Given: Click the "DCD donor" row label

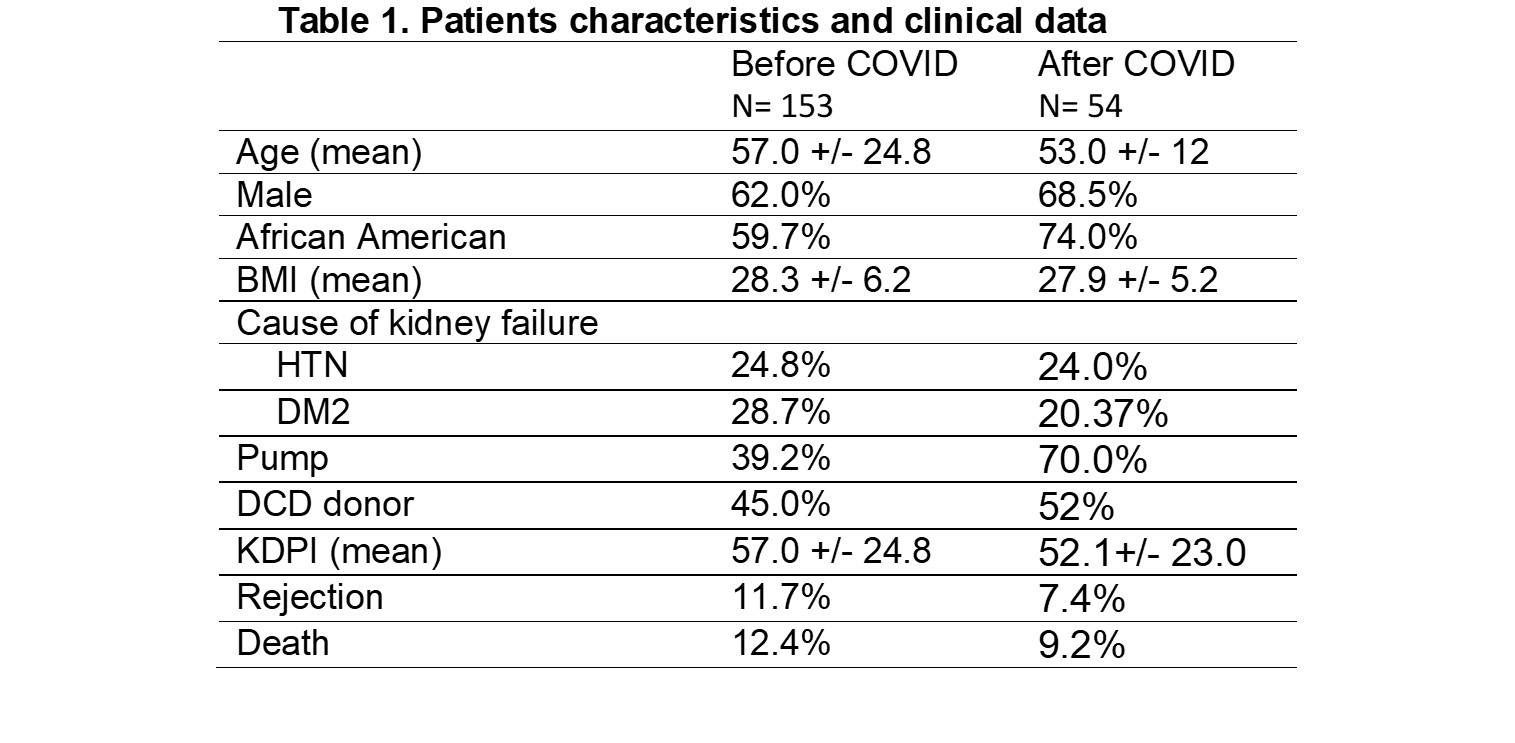Looking at the screenshot, I should click(324, 504).
